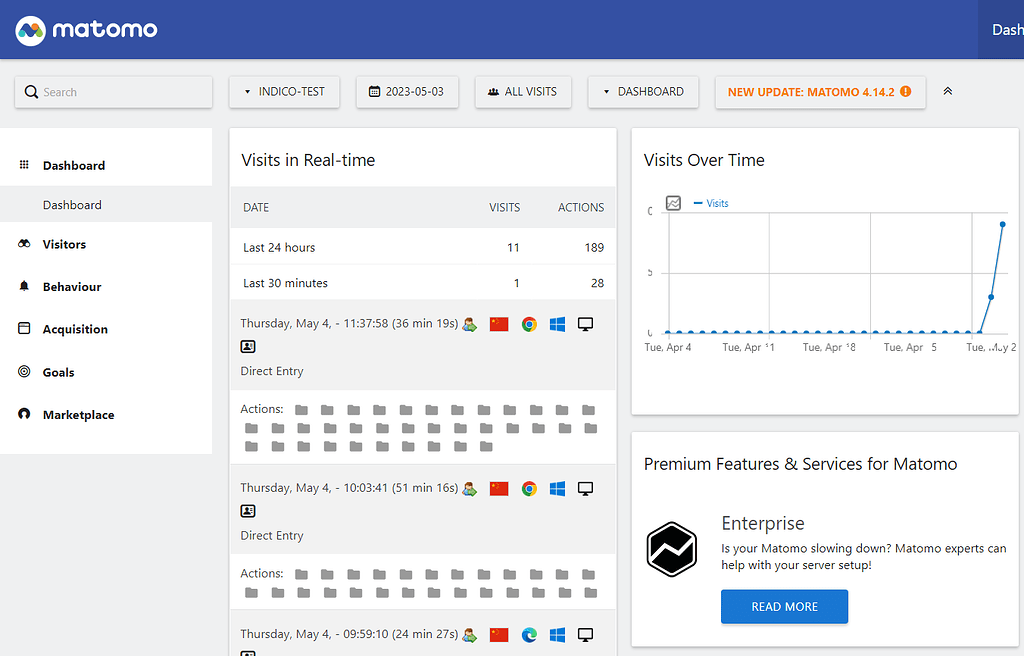Click the orange update warning icon
Screen dimensions: 1024x656
click(906, 91)
